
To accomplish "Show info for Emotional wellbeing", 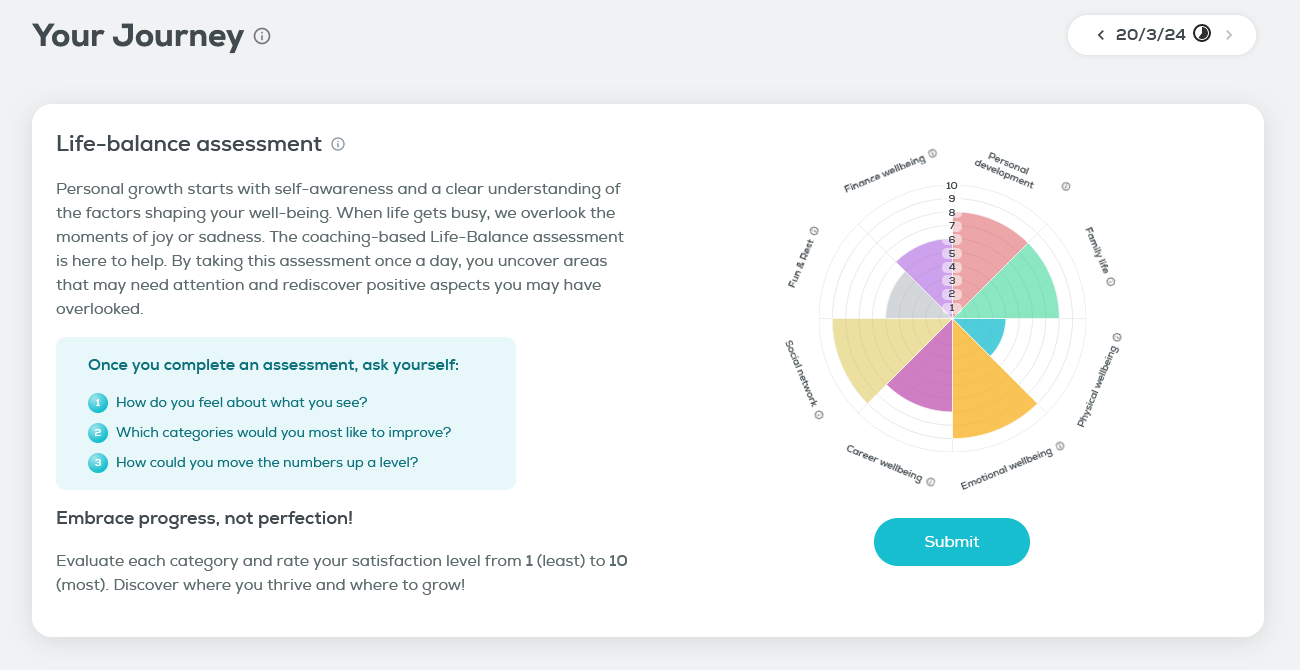I will pos(1060,446).
